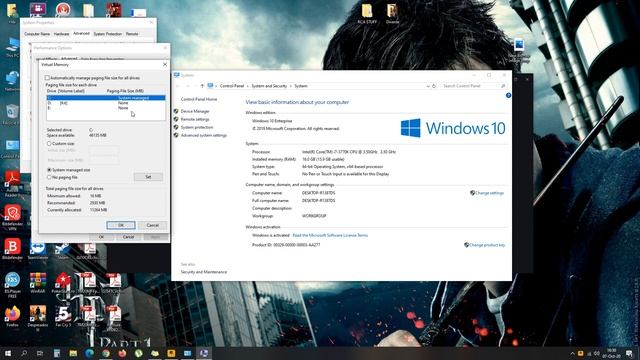
Task: Click OK in the Virtual Memory dialog
Action: click(121, 225)
